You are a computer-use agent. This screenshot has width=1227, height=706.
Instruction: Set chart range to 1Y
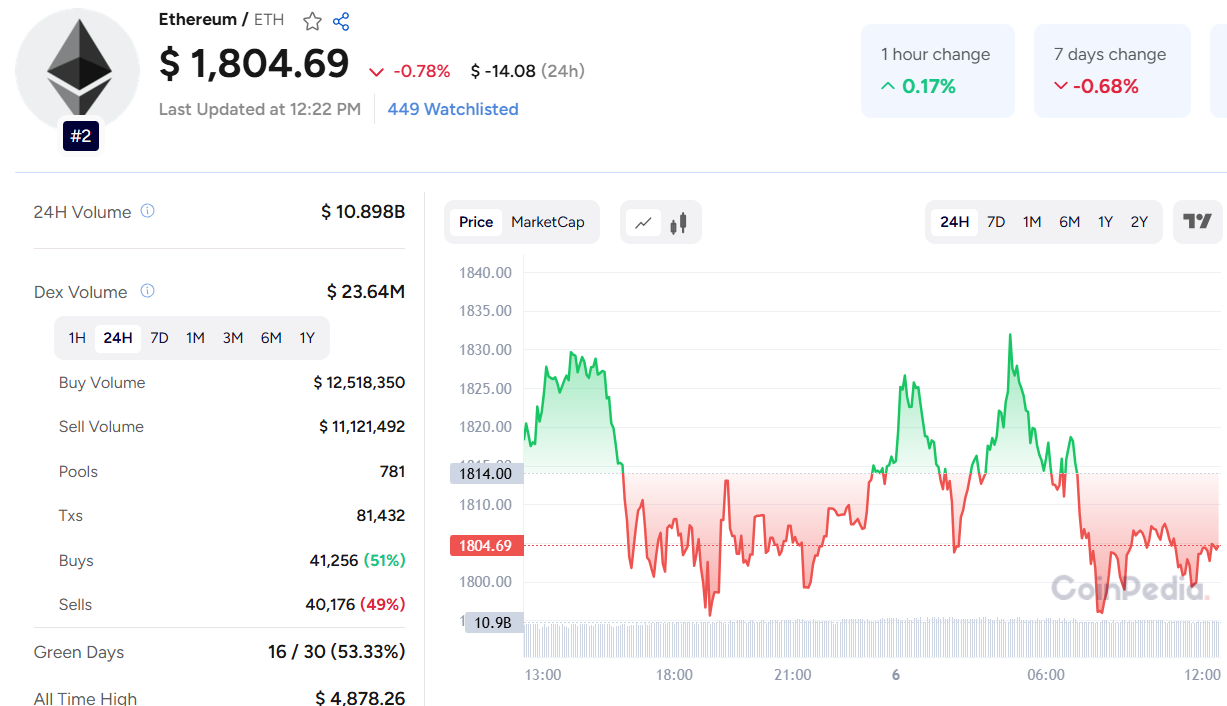click(1105, 222)
